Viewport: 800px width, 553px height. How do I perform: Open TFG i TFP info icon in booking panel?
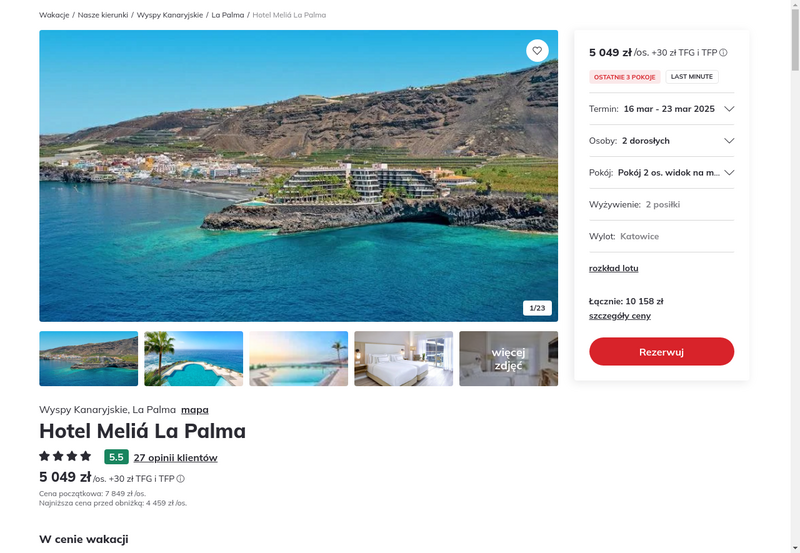[x=723, y=53]
